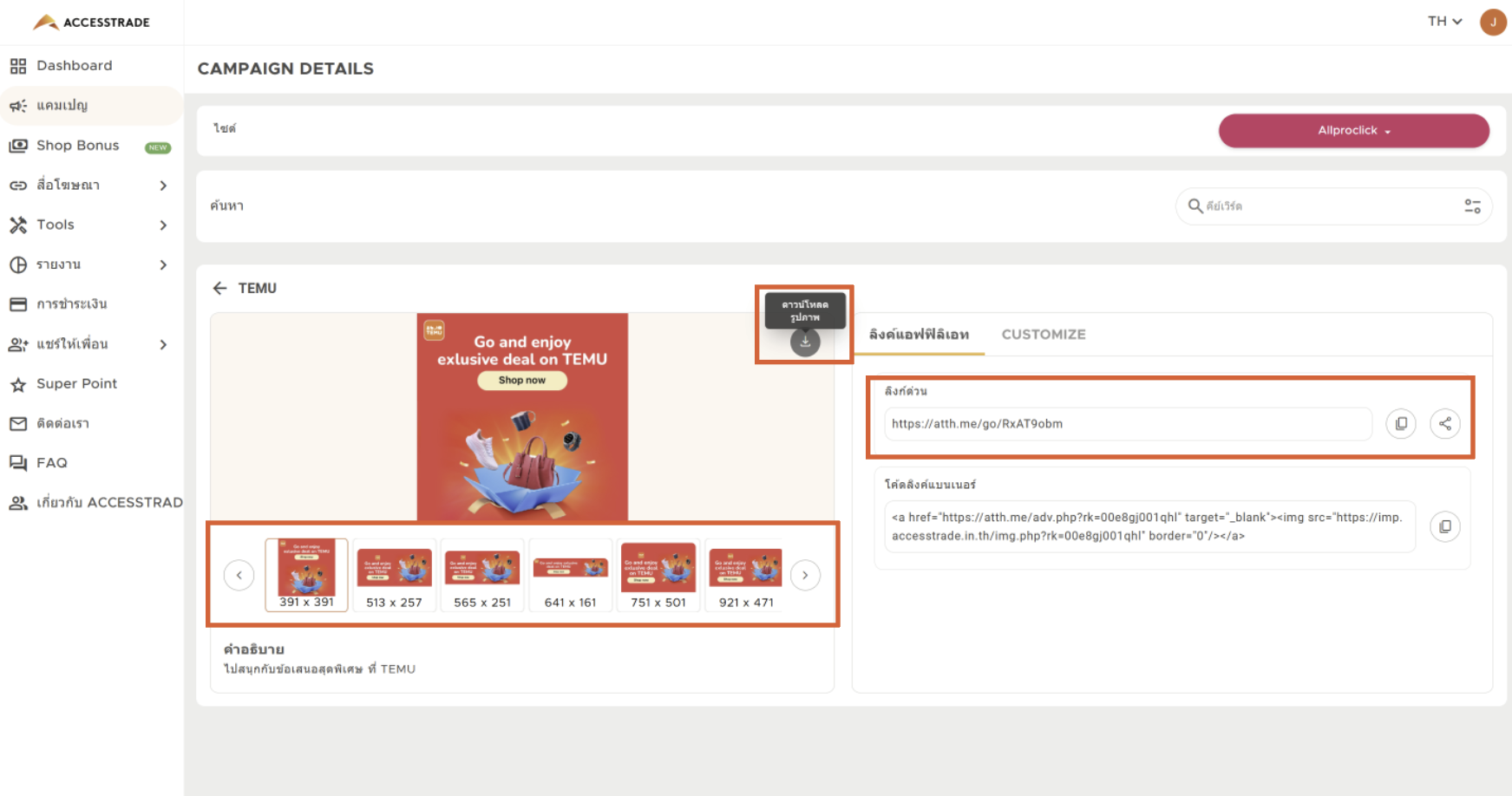Click the ค้นหา label
The width and height of the screenshot is (1512, 796).
226,206
